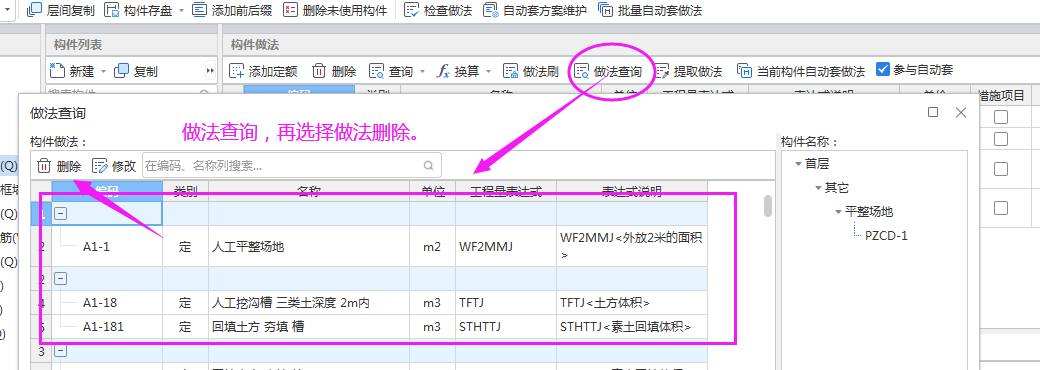Click 删除 in the 构件做法 toolbar
The image size is (1040, 370).
pyautogui.click(x=334, y=71)
